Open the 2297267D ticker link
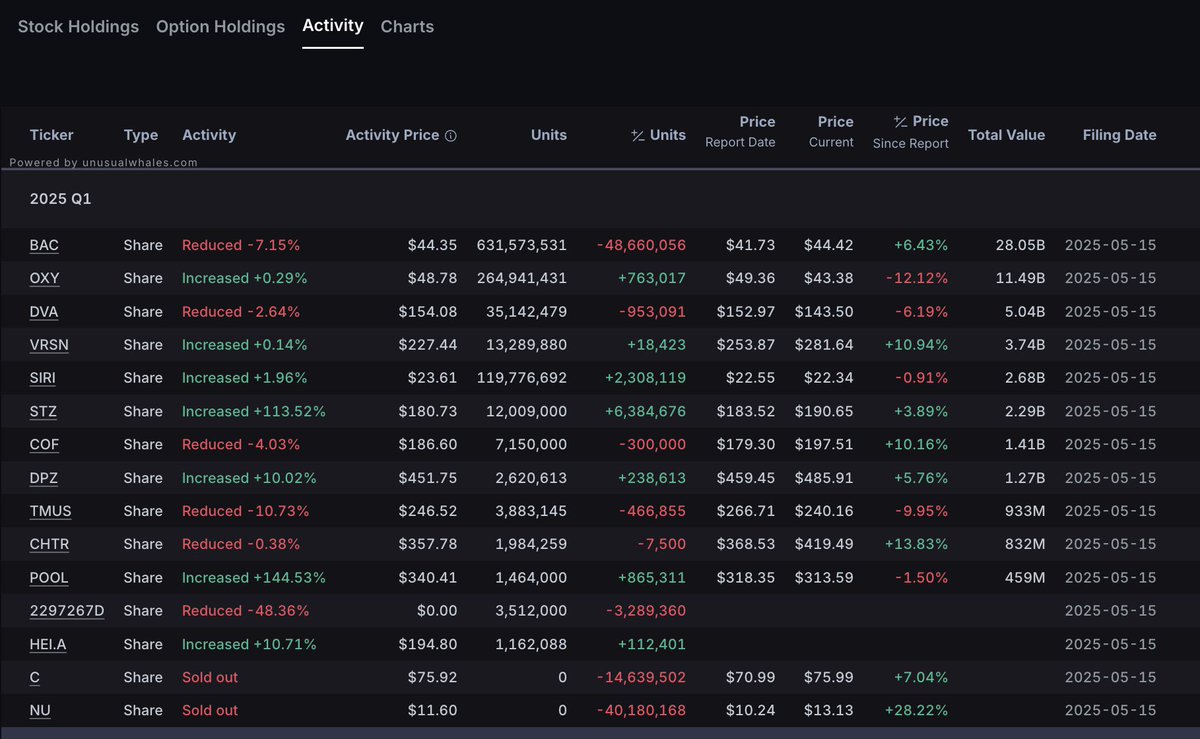1200x739 pixels. 67,610
